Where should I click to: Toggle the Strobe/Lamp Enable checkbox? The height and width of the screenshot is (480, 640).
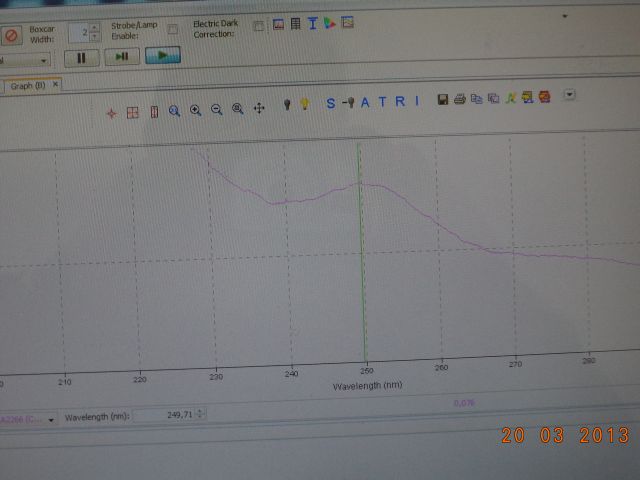click(173, 29)
